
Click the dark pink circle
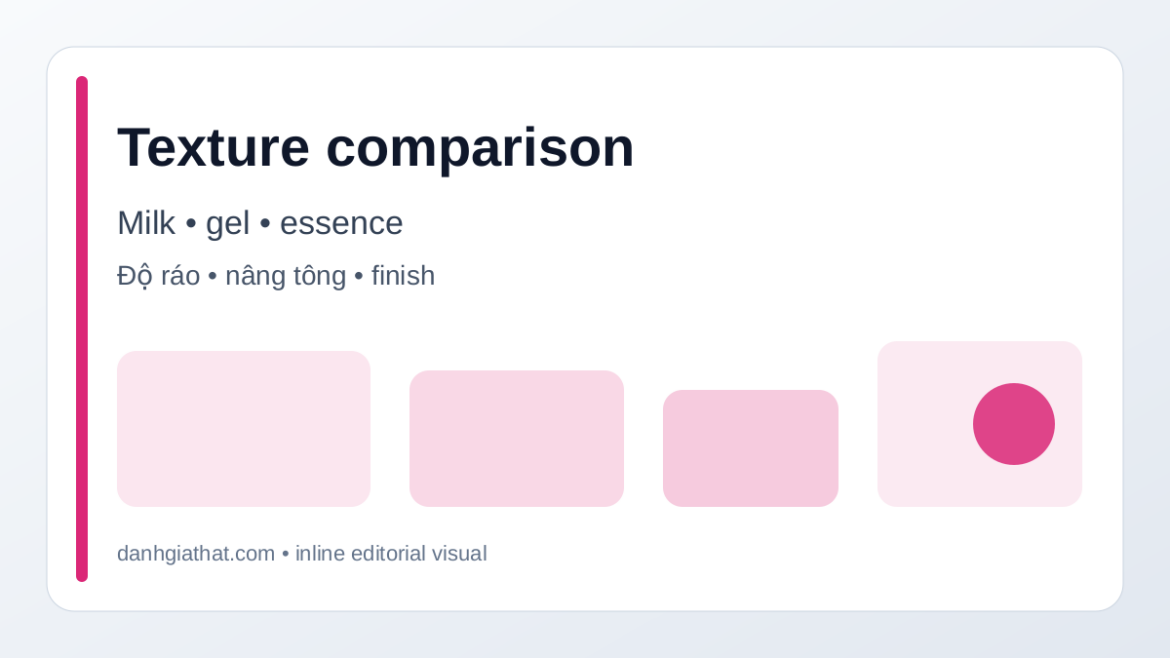coord(1013,424)
